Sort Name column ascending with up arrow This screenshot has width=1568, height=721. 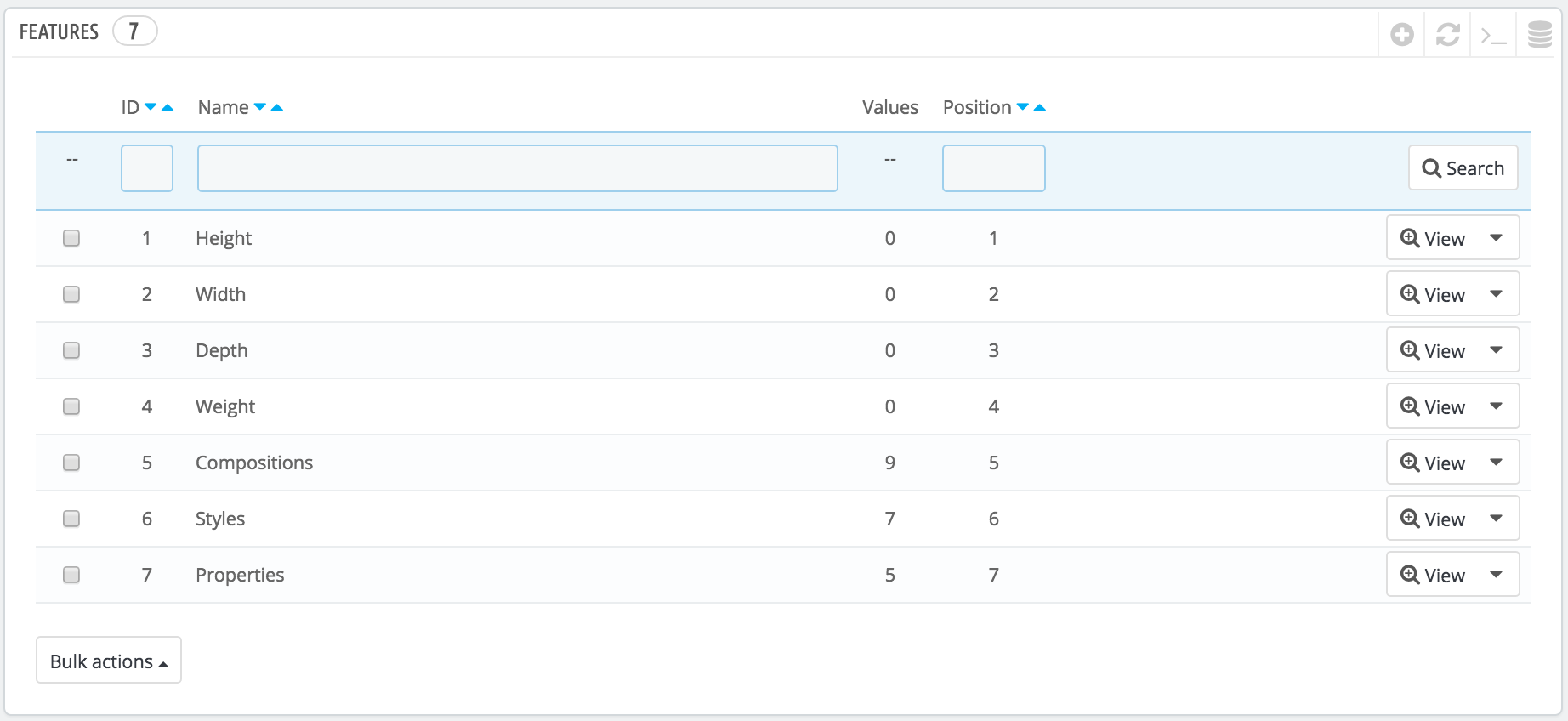(277, 107)
